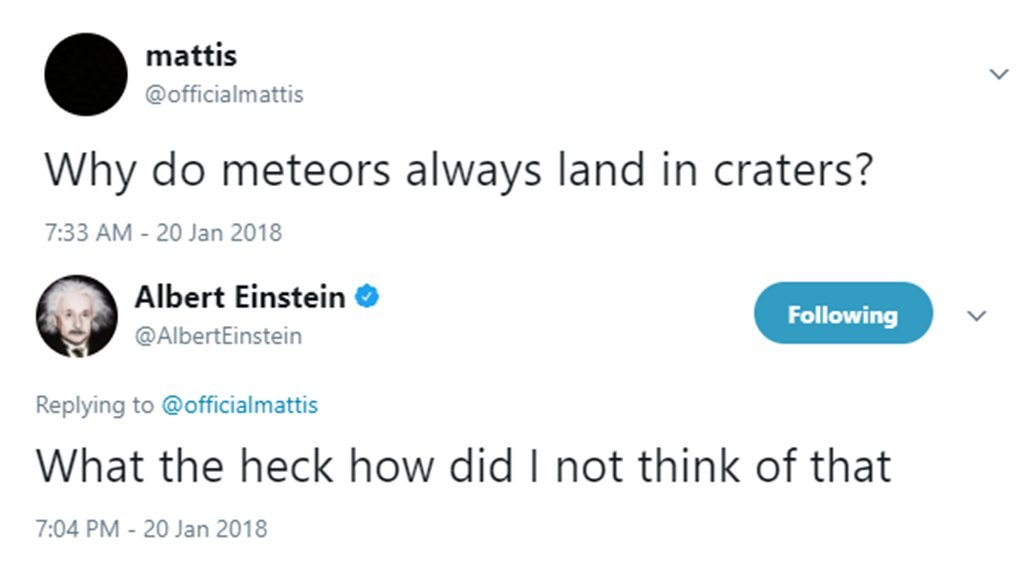The height and width of the screenshot is (563, 1032).
Task: Click '20 Jan 2018' in the reply timestamp
Action: coord(205,529)
